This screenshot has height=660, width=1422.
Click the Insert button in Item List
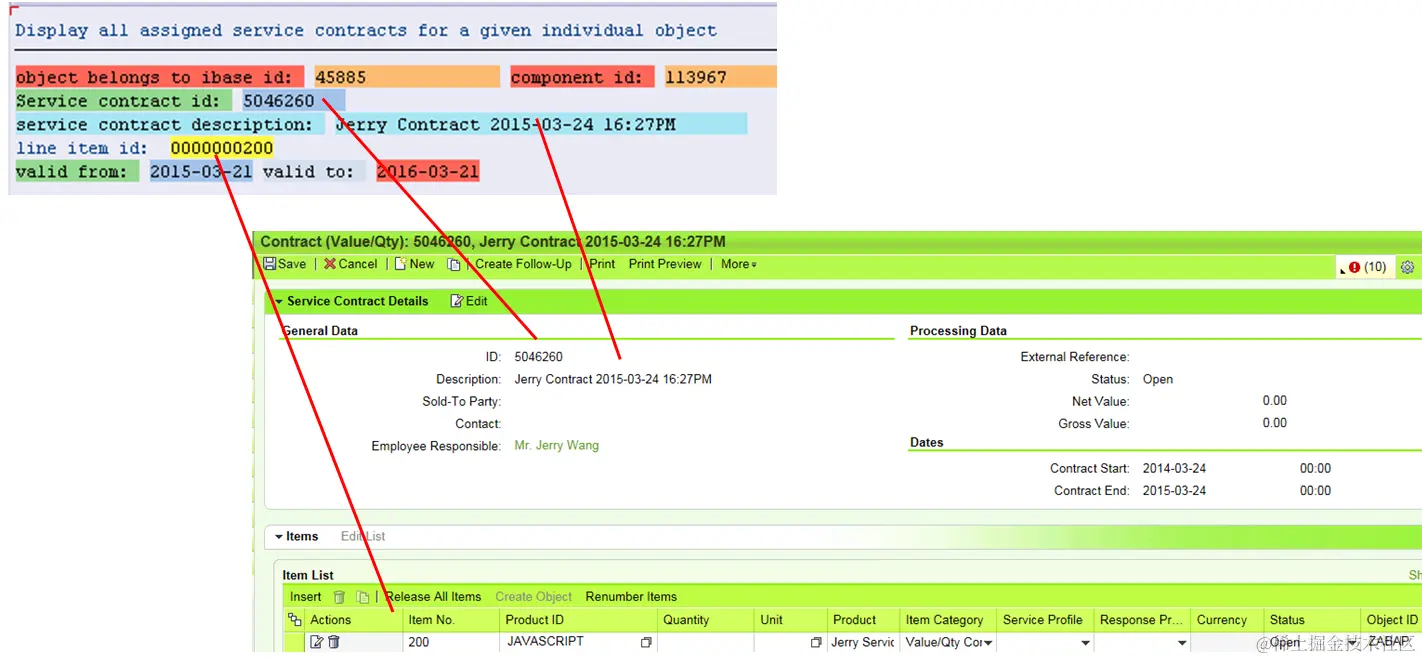point(306,597)
